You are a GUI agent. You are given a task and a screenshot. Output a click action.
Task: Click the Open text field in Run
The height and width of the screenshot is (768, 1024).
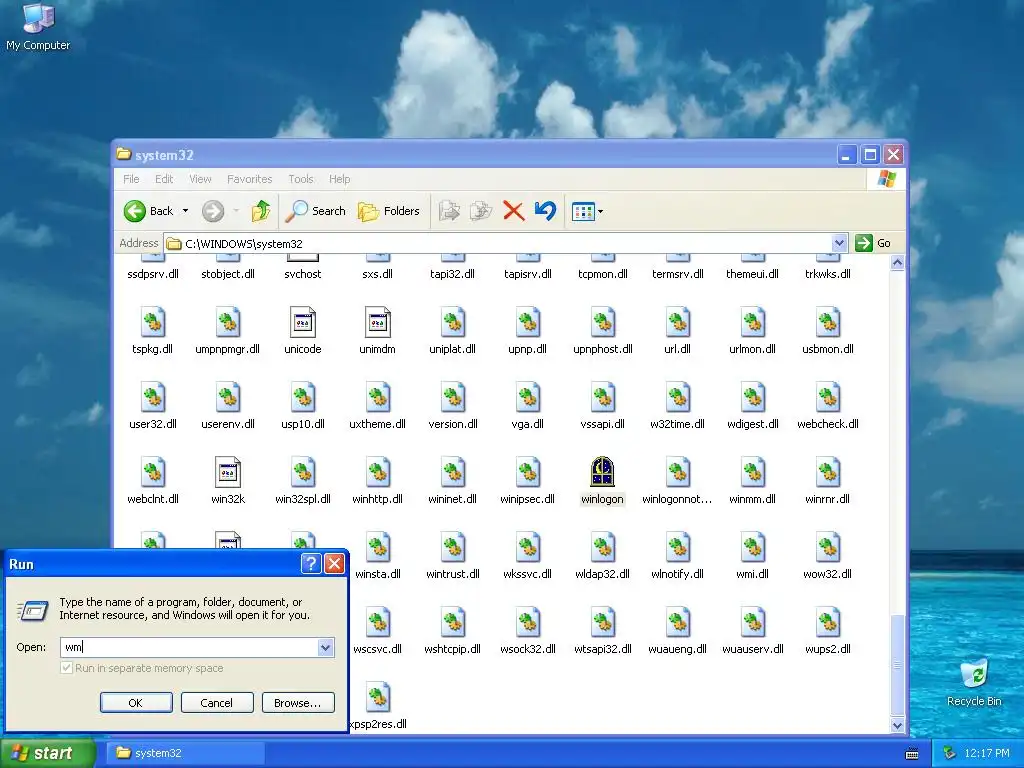(189, 647)
